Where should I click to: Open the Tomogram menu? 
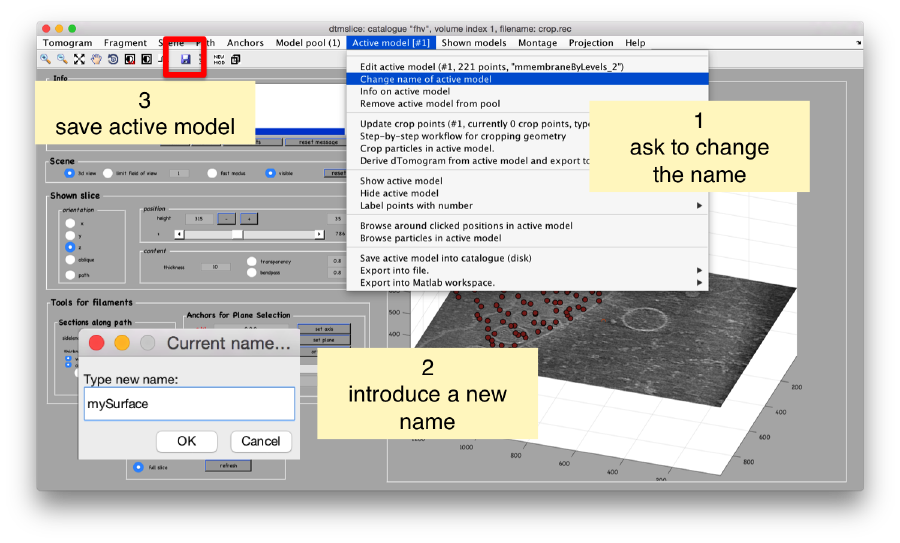(67, 43)
